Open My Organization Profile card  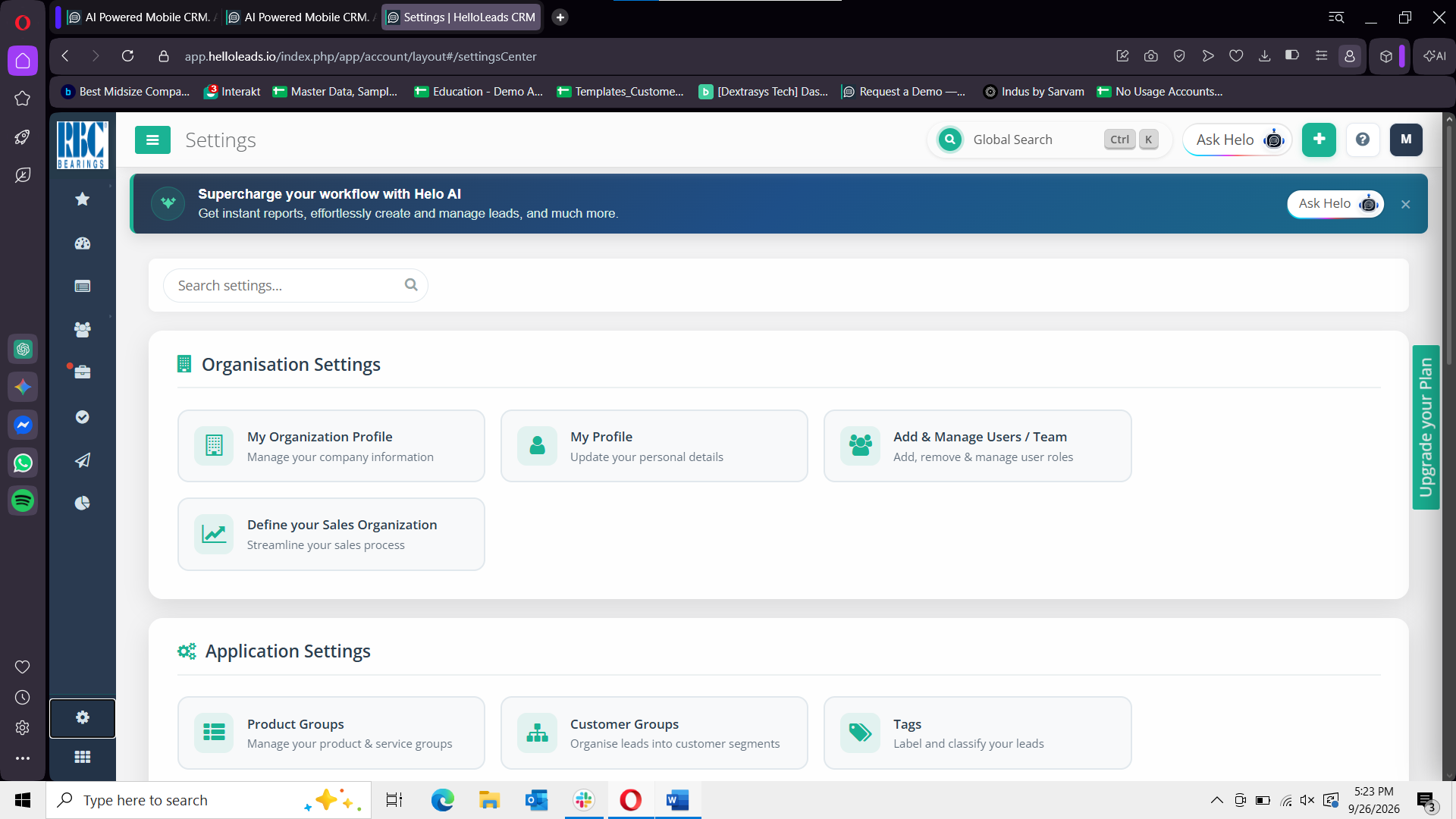coord(331,446)
